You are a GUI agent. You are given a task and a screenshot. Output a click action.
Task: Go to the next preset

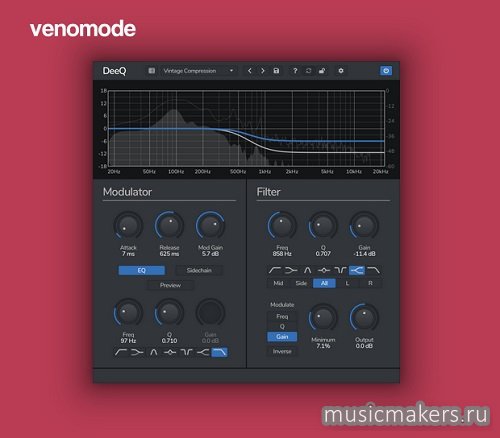tap(263, 71)
